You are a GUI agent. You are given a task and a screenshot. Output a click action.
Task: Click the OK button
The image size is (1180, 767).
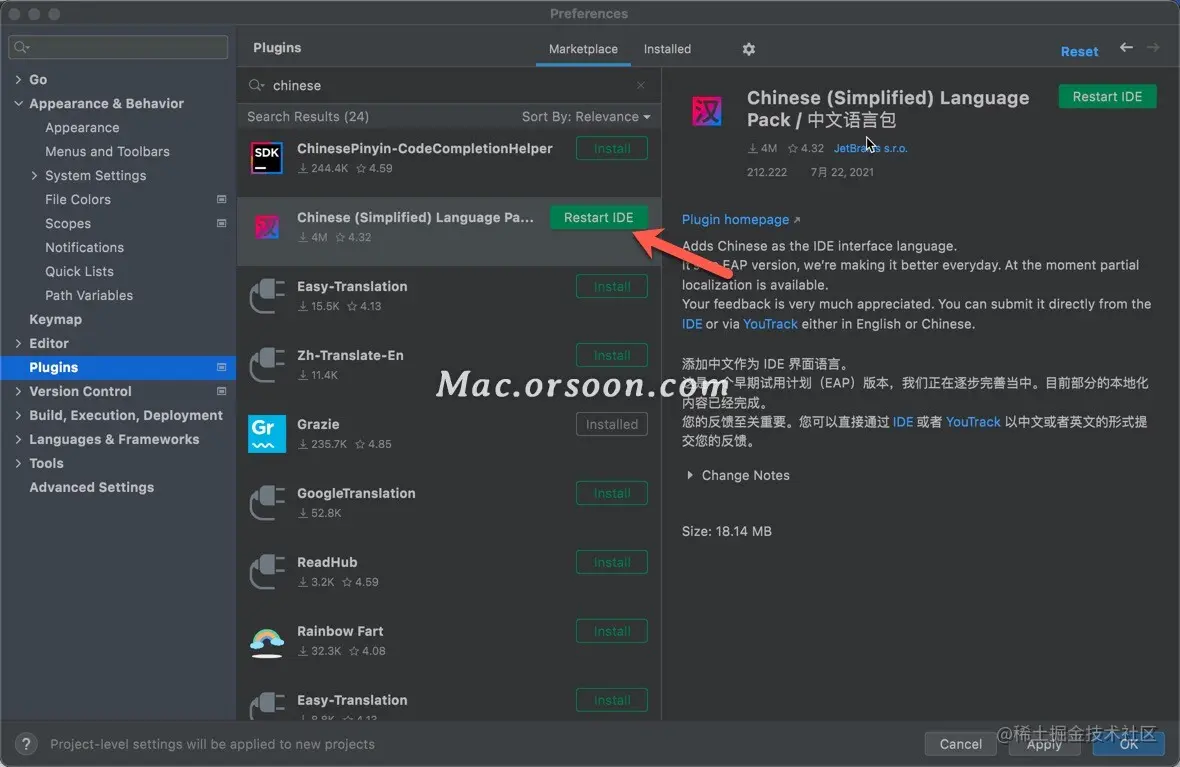pos(1128,744)
